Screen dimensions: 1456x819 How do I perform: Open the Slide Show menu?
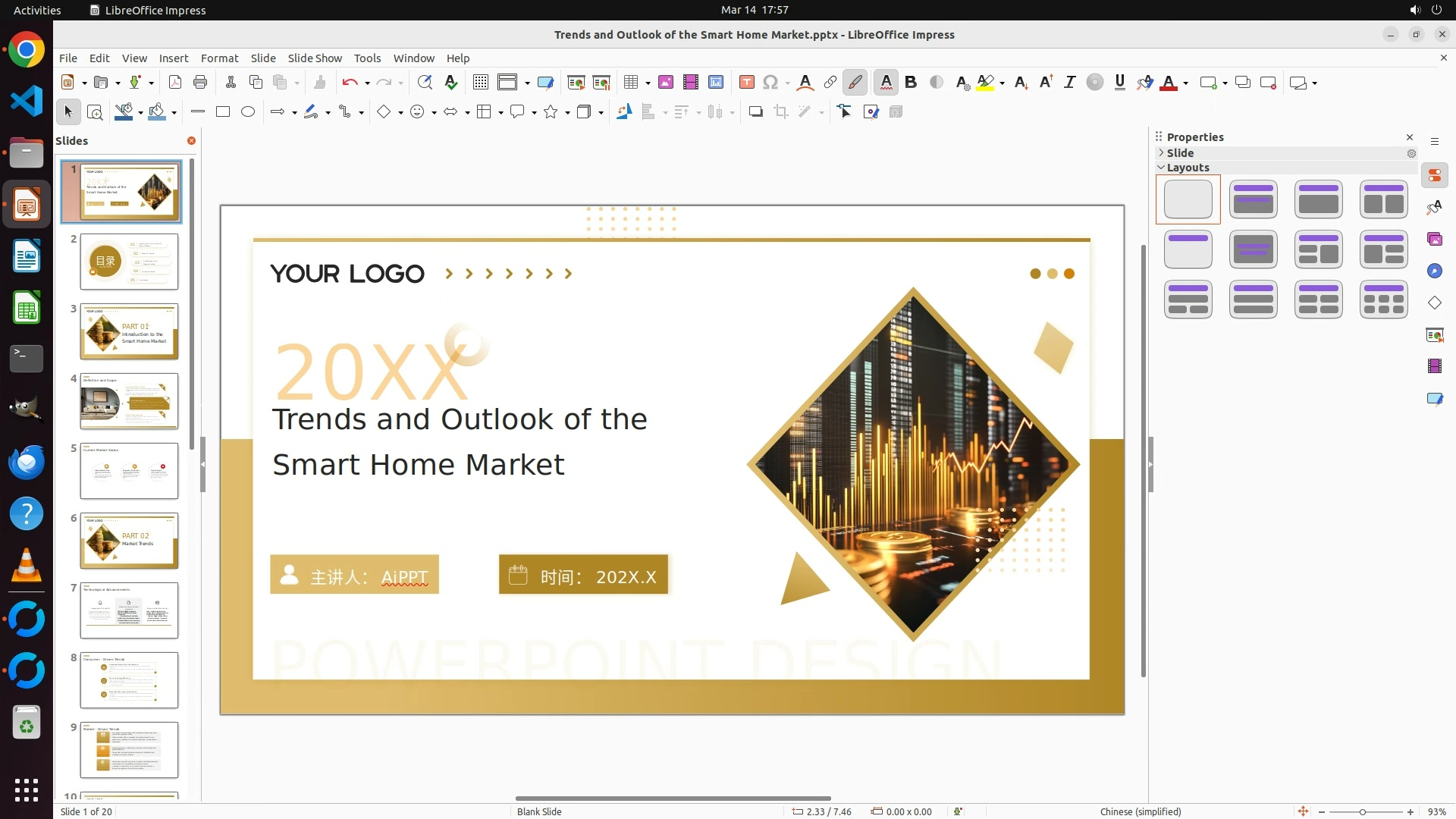[315, 58]
